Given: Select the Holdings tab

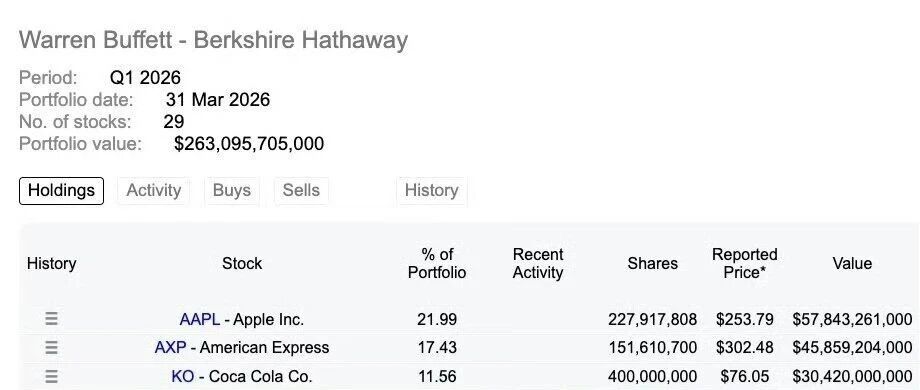Looking at the screenshot, I should coord(62,191).
